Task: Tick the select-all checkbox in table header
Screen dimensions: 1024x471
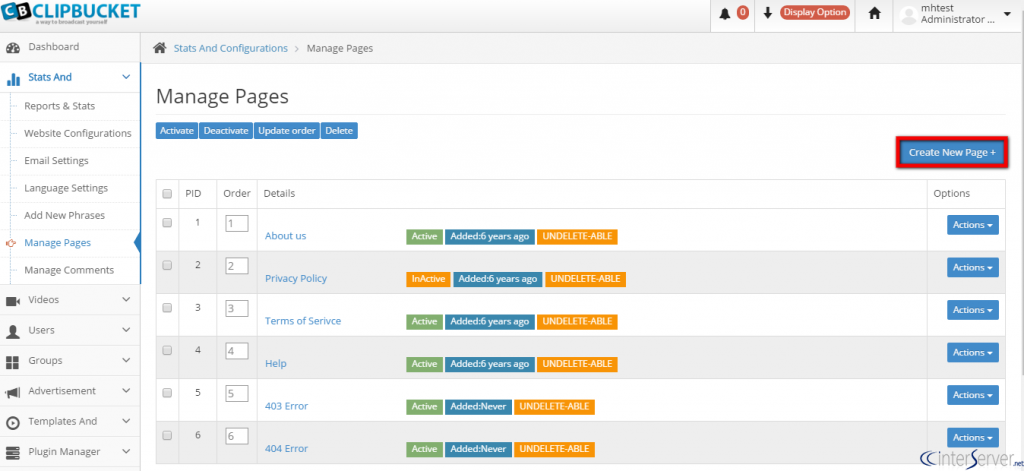Action: (167, 193)
